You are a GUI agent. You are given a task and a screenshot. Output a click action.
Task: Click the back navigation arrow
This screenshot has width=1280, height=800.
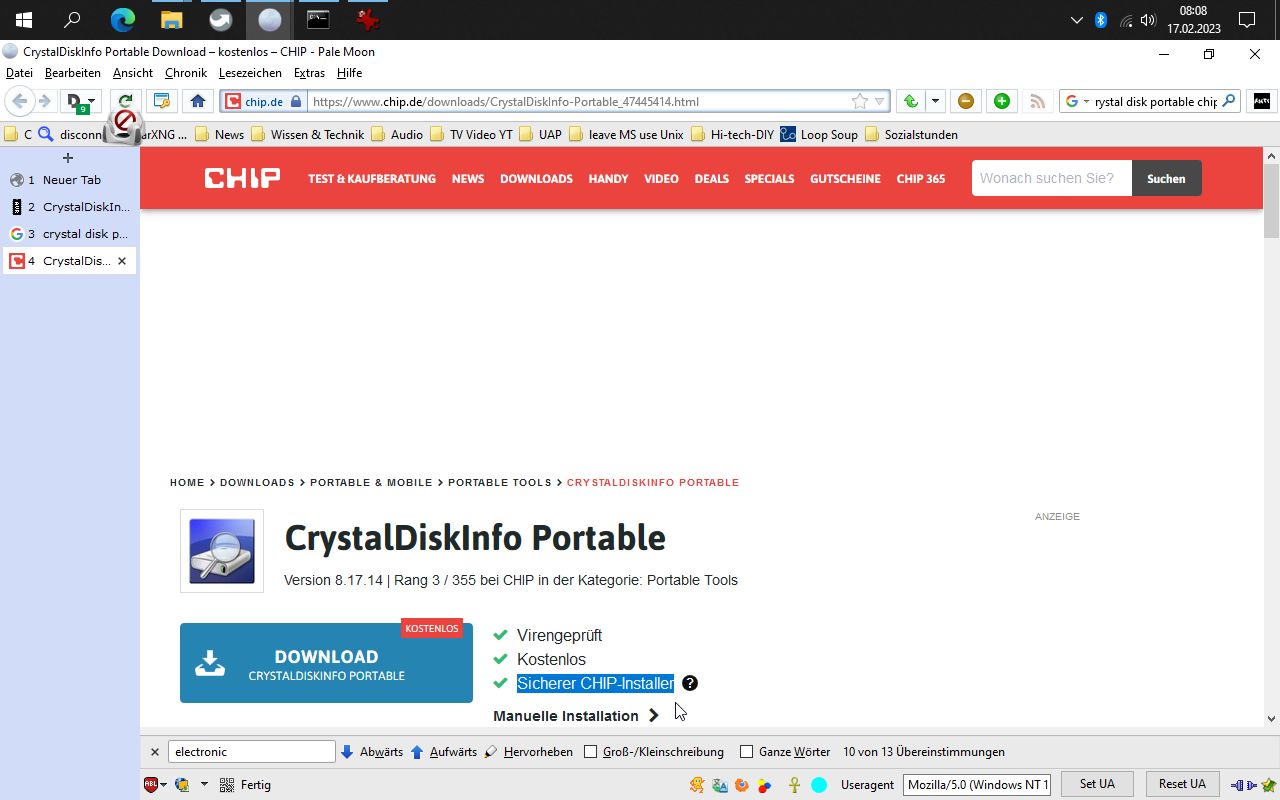point(19,101)
